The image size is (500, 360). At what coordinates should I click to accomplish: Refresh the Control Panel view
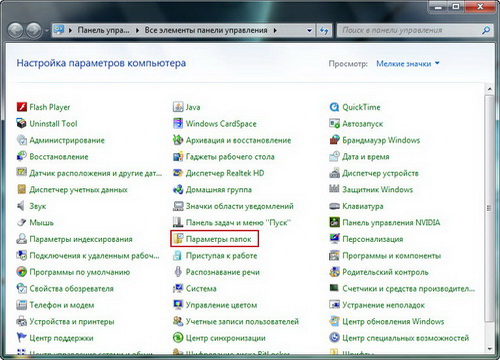tap(324, 30)
